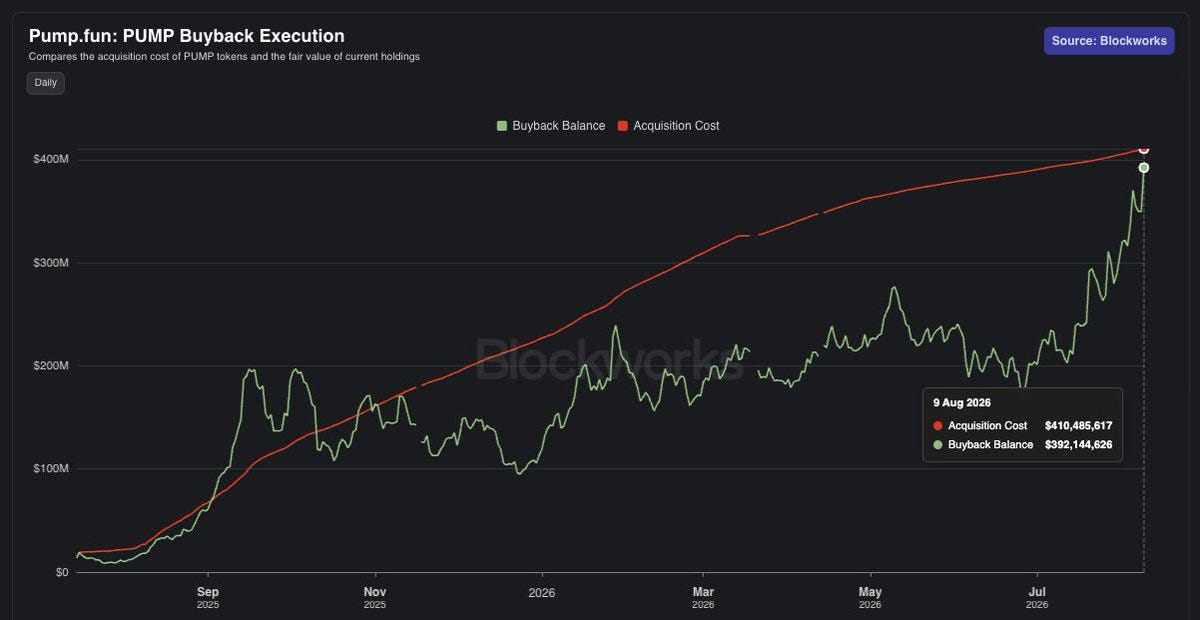The image size is (1200, 620).
Task: Click the Mar 2026 x-axis label
Action: click(x=703, y=598)
